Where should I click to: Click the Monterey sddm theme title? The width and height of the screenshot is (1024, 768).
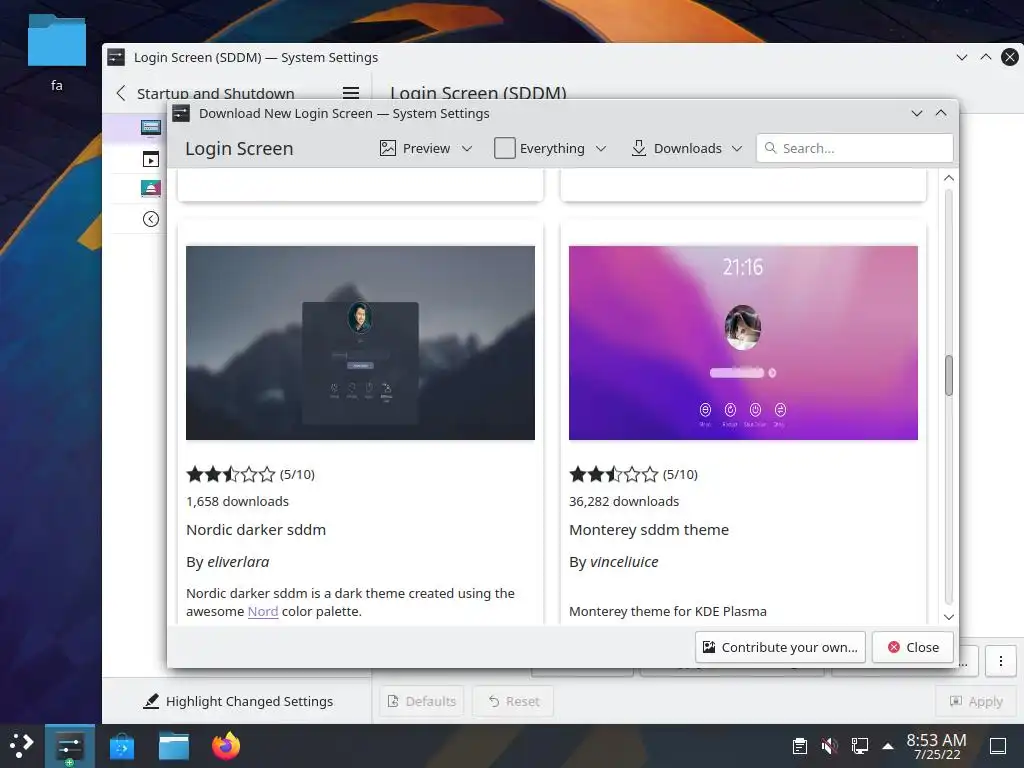(x=648, y=530)
